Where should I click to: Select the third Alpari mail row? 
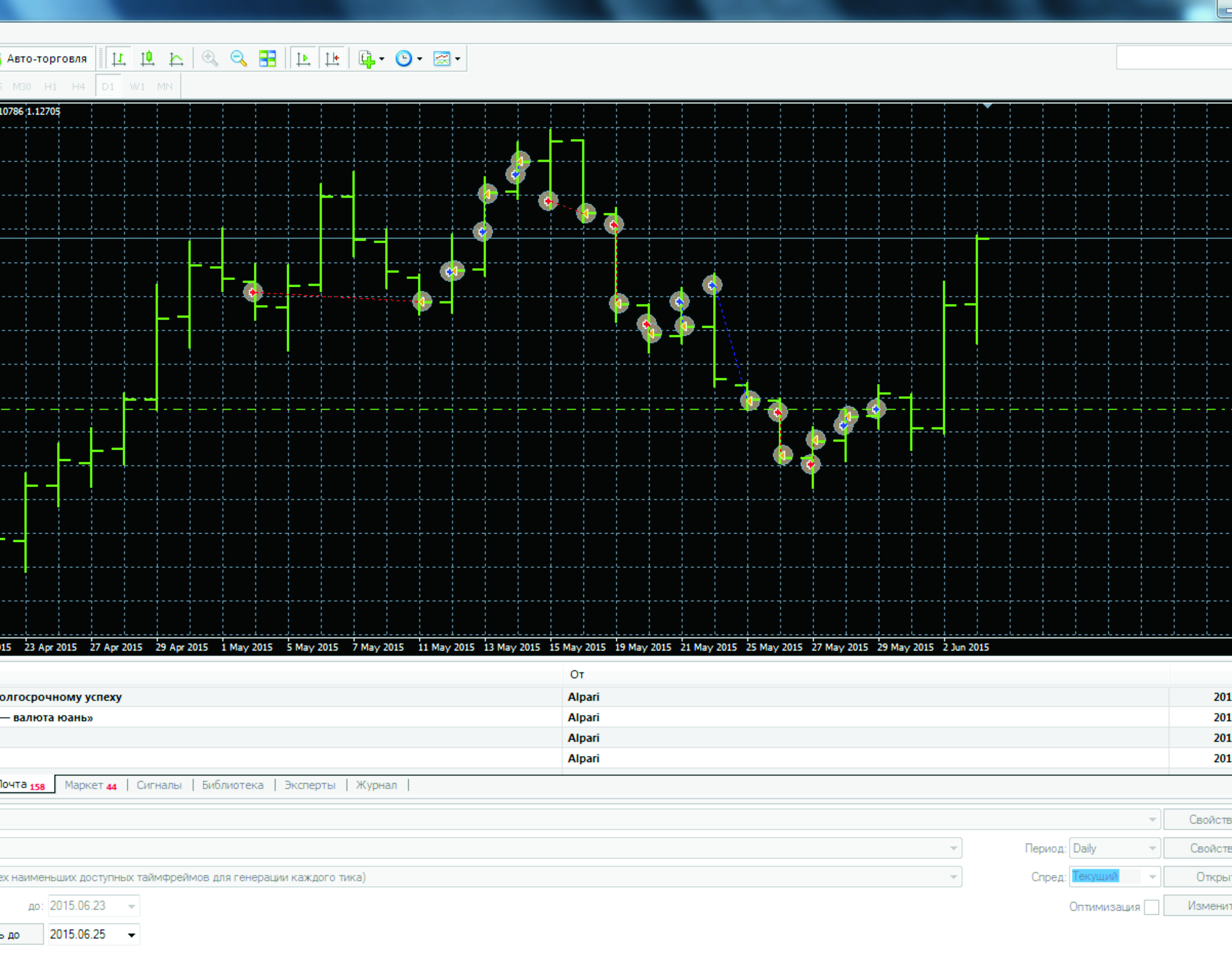[616, 738]
